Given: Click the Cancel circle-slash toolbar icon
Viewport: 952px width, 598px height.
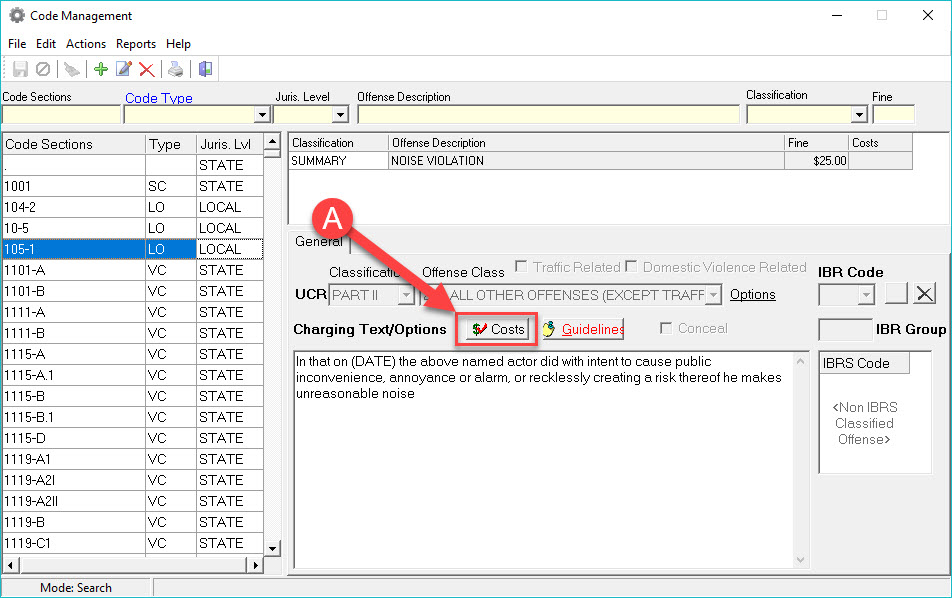Looking at the screenshot, I should coord(43,69).
